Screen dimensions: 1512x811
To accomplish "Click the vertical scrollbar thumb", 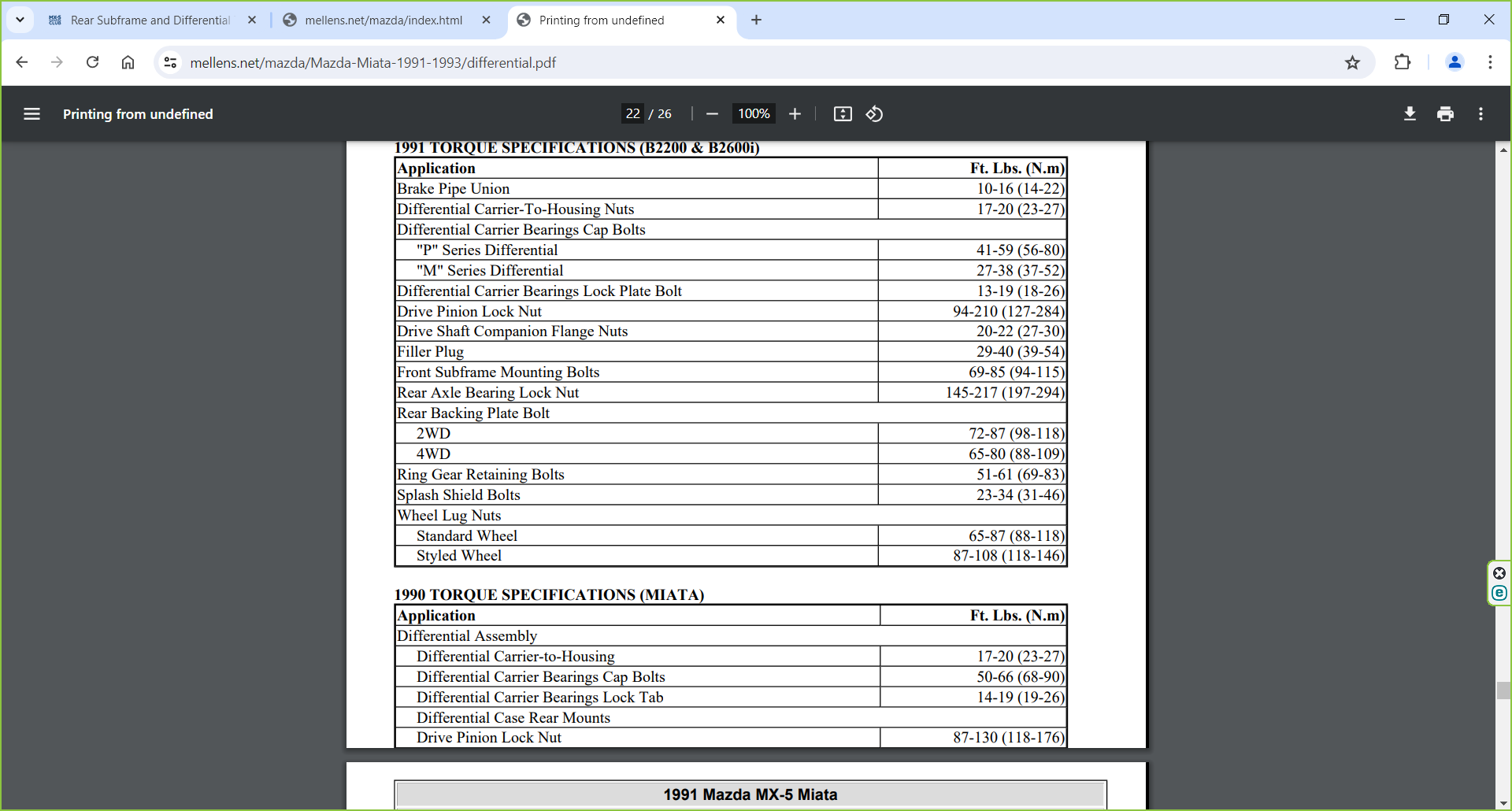I will [1503, 691].
